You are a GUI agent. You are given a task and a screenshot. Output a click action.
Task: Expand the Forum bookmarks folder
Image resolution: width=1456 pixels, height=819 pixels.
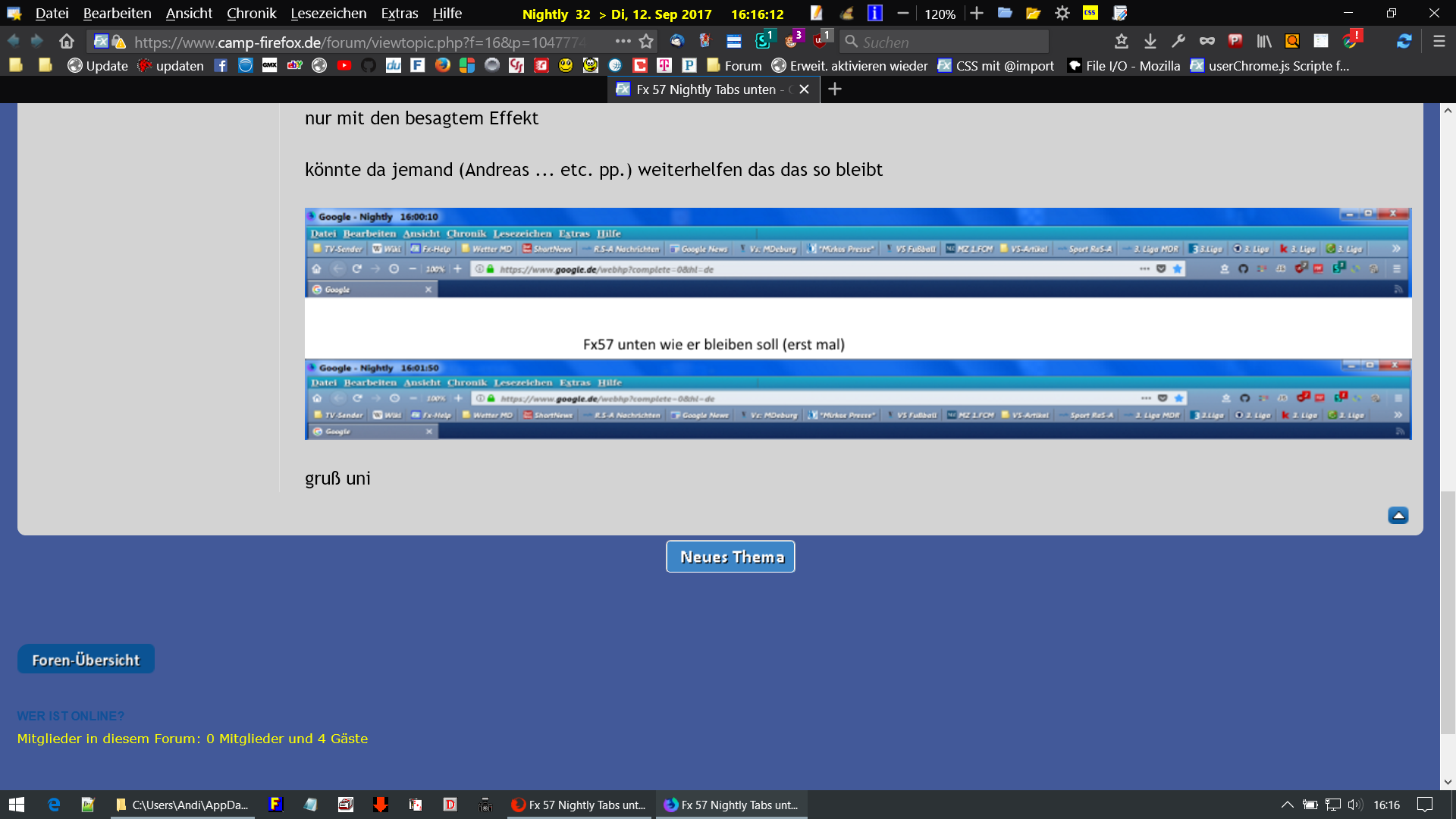(734, 66)
